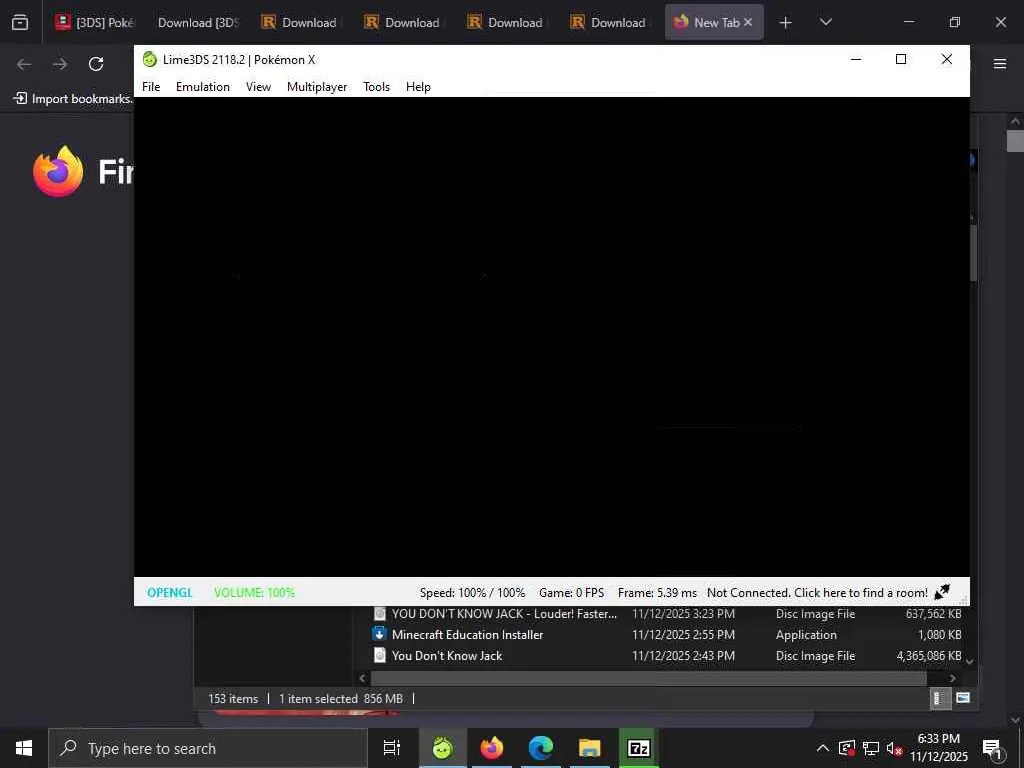Viewport: 1024px width, 768px height.
Task: Click Explorer horizontal scrollbar right arrow
Action: pyautogui.click(x=952, y=679)
